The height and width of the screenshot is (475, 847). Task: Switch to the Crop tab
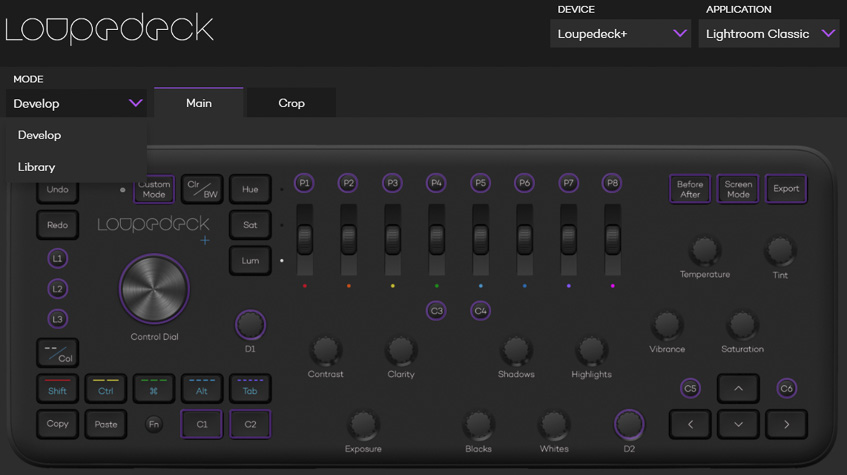291,103
